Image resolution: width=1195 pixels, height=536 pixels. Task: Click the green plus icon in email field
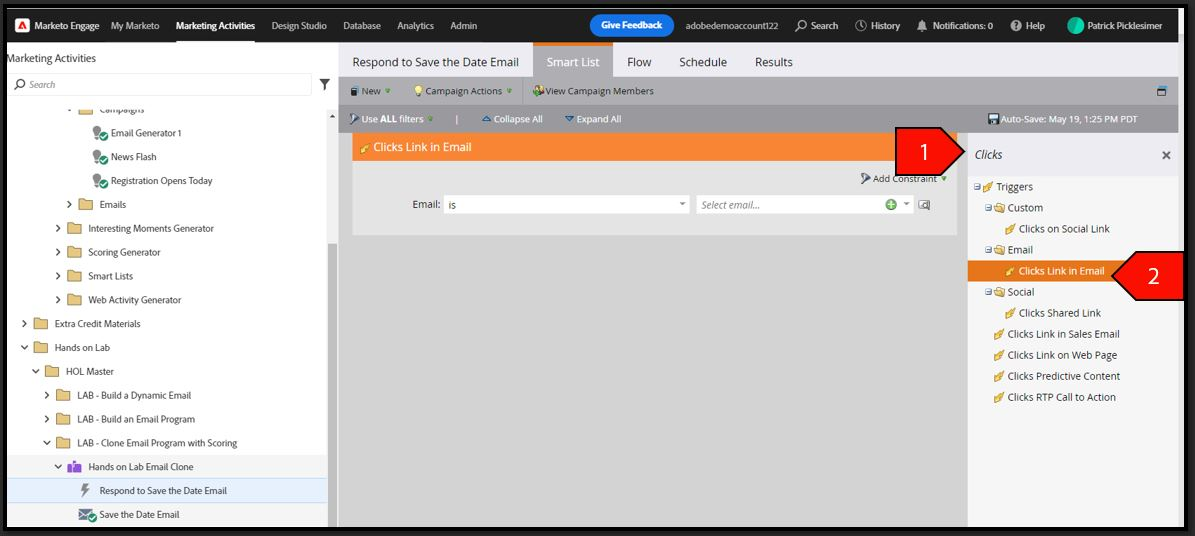pos(891,204)
